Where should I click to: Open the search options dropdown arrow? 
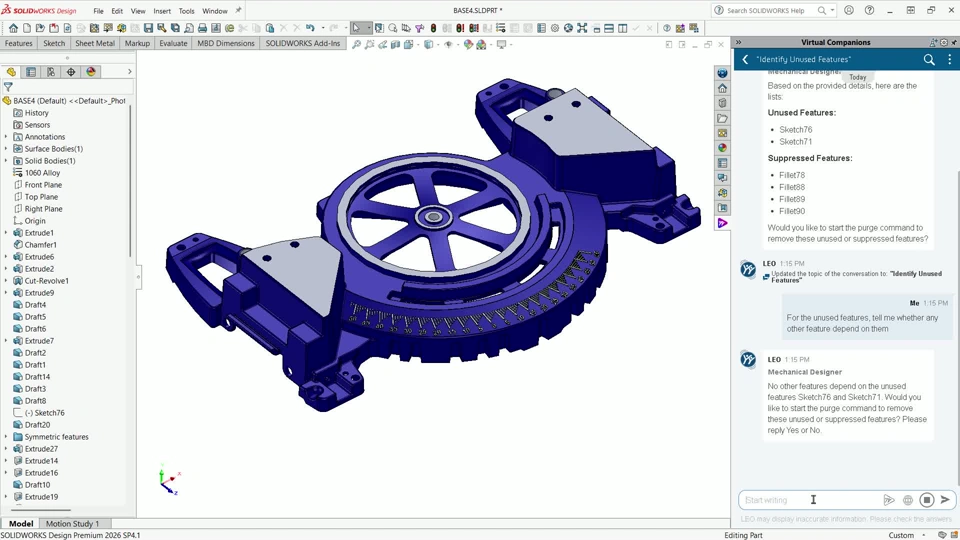pos(832,10)
